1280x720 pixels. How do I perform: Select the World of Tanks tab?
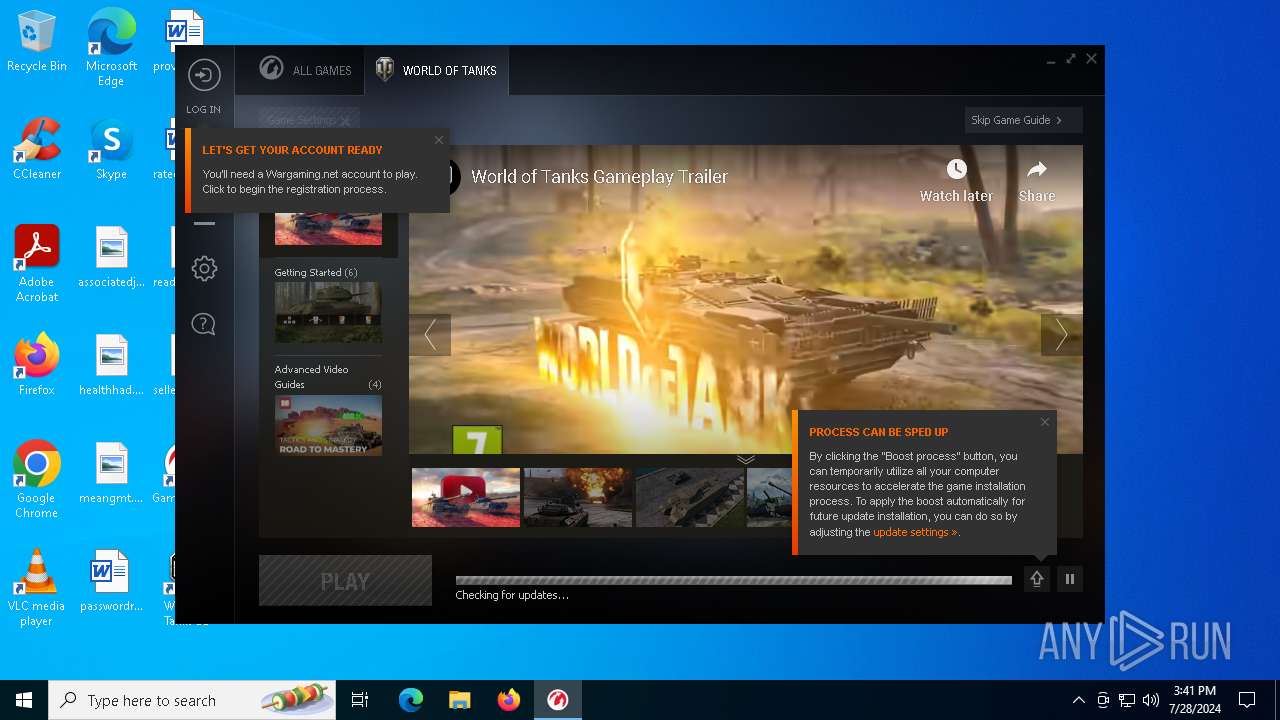[436, 70]
